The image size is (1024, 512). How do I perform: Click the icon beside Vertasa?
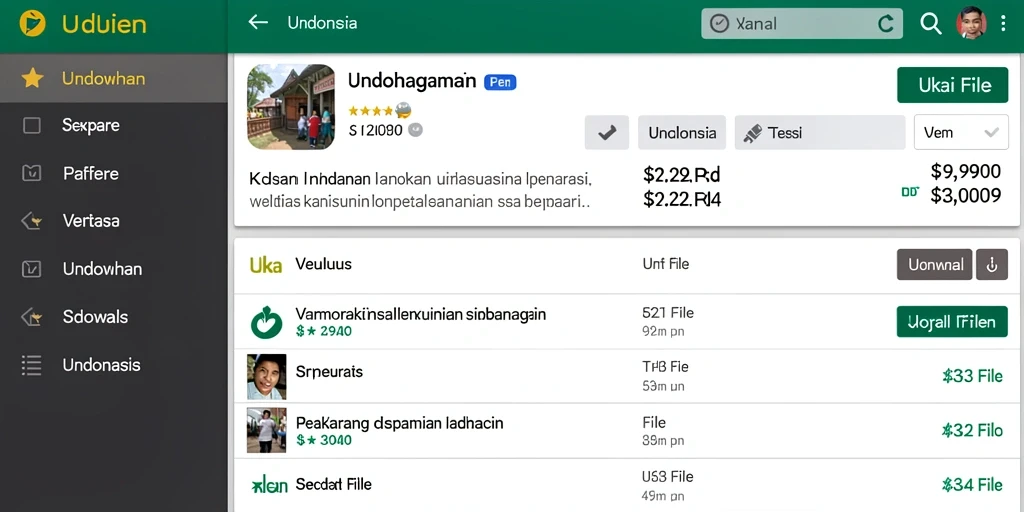(x=32, y=221)
